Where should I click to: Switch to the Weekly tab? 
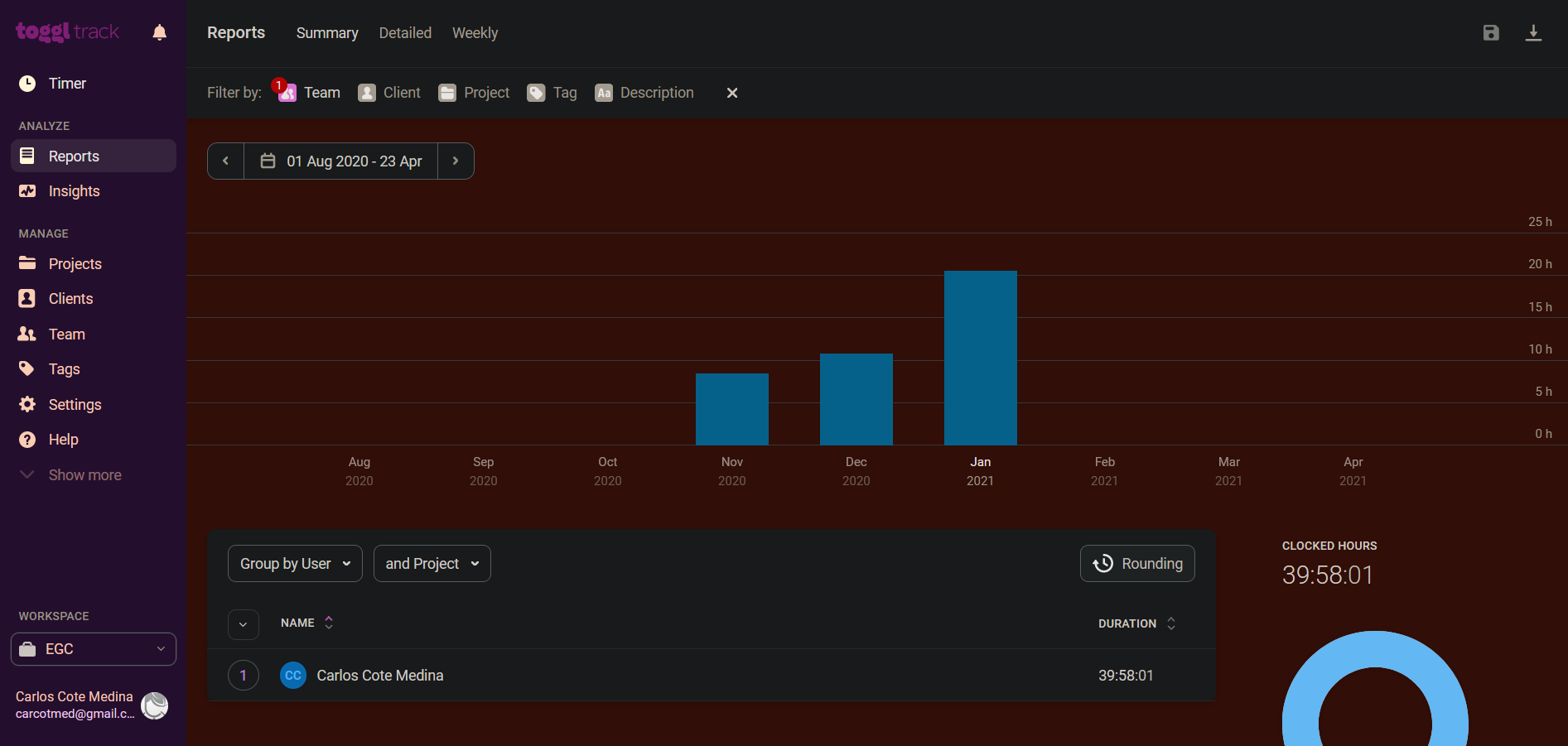point(475,33)
